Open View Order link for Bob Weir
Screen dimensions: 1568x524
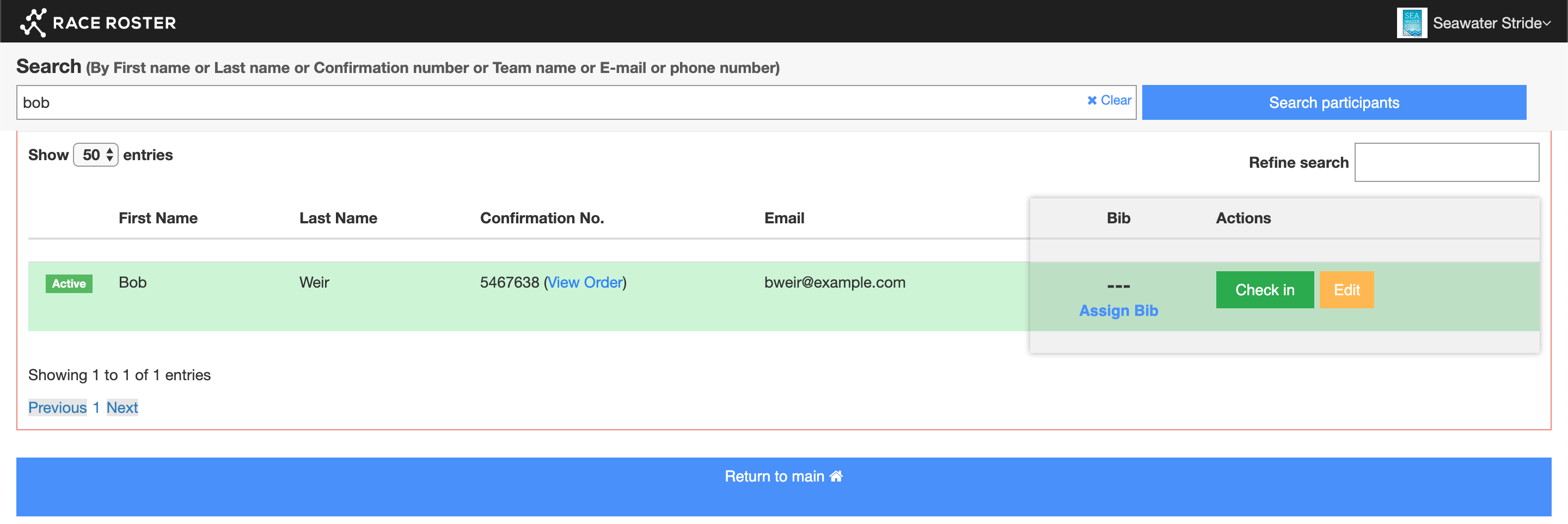(x=584, y=282)
